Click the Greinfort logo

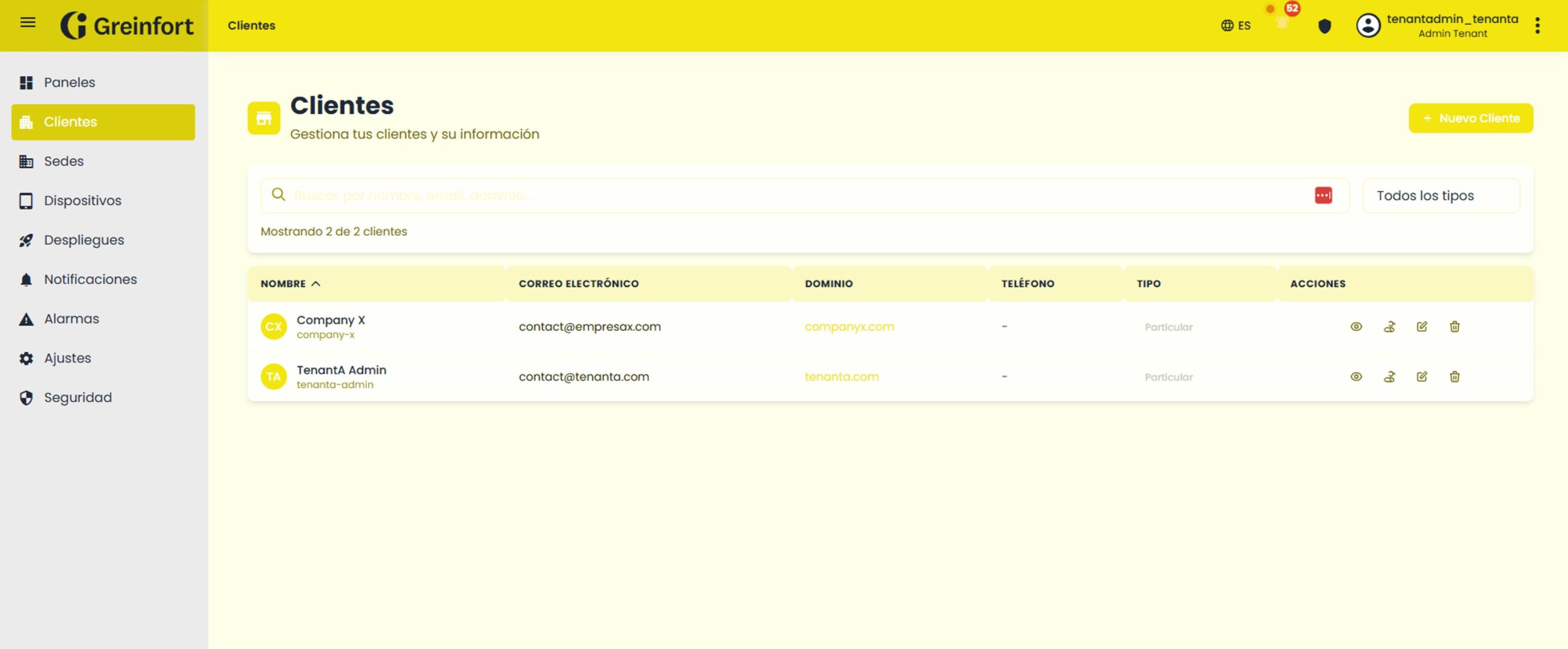click(x=127, y=26)
